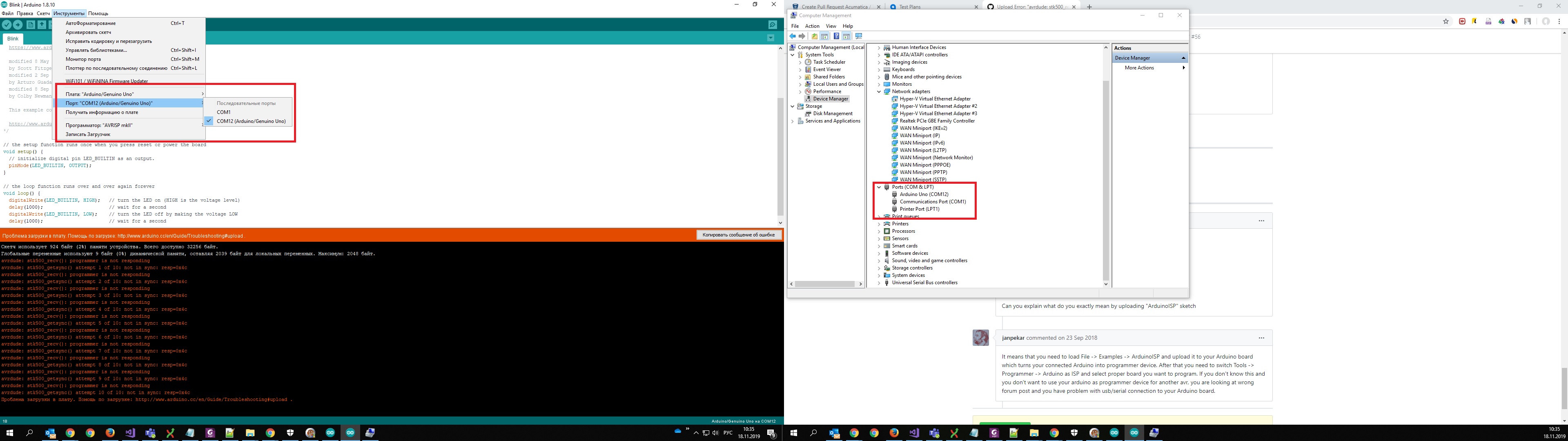Viewport: 1568px width, 441px height.
Task: Open options menu on janpekar's comment
Action: tap(1261, 338)
